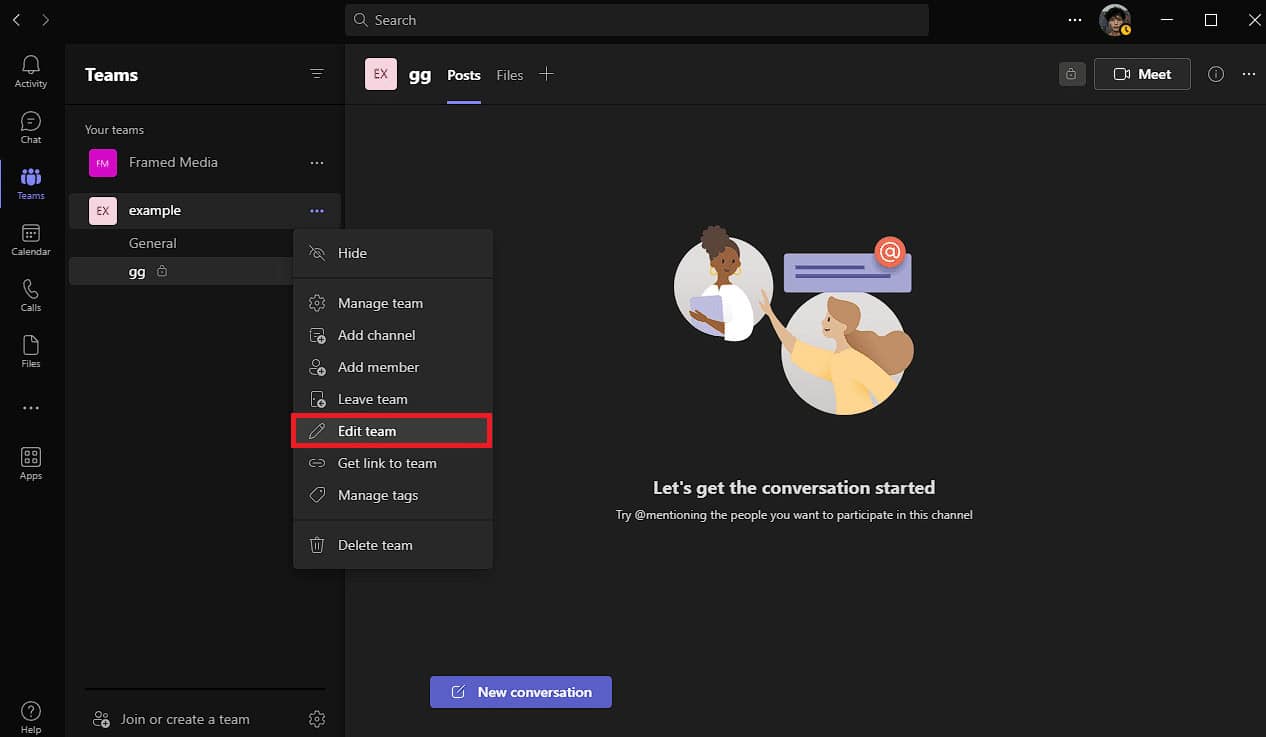1266x737 pixels.
Task: Open the team settings gear
Action: [317, 718]
